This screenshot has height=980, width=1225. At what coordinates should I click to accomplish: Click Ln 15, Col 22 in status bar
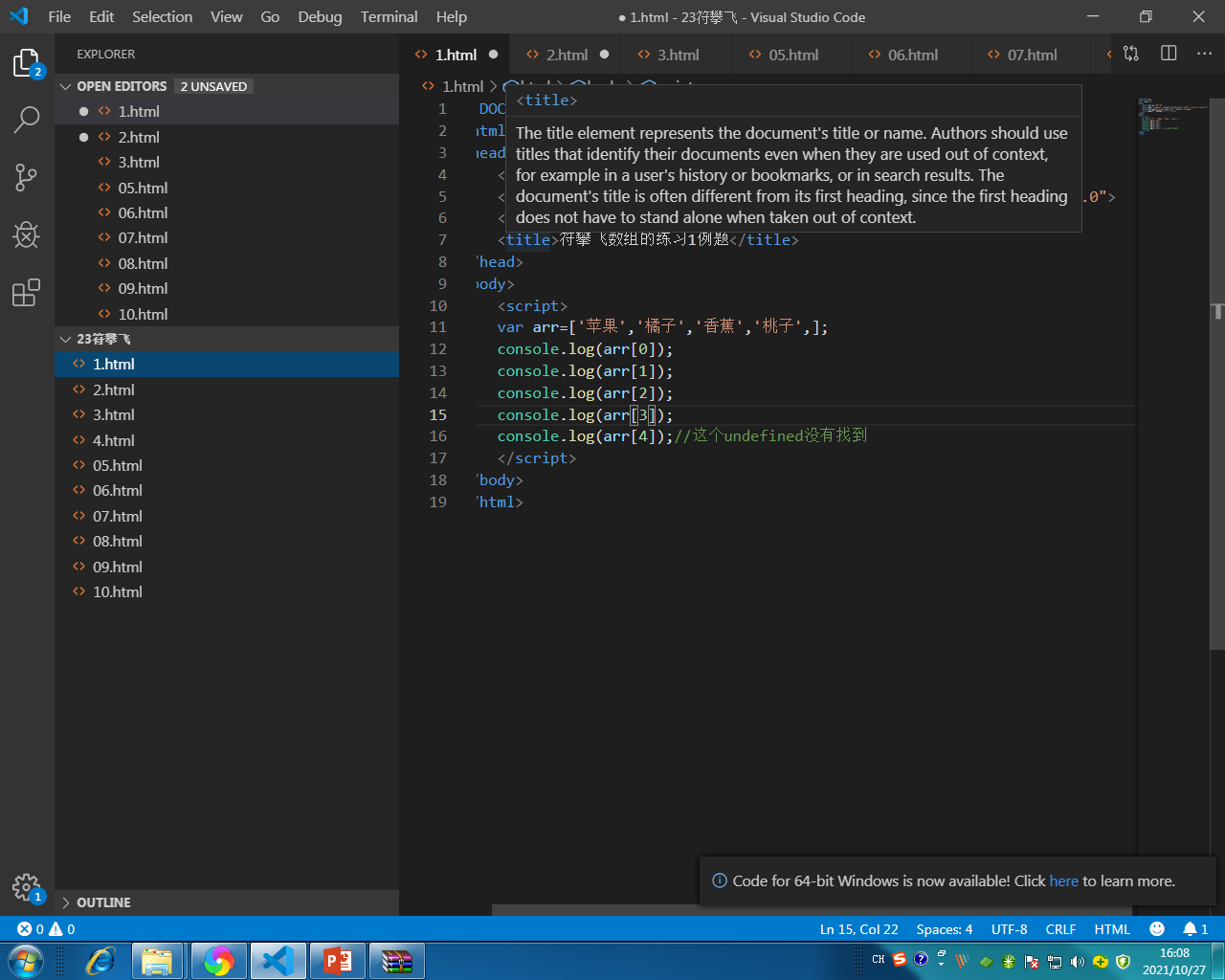[x=858, y=929]
